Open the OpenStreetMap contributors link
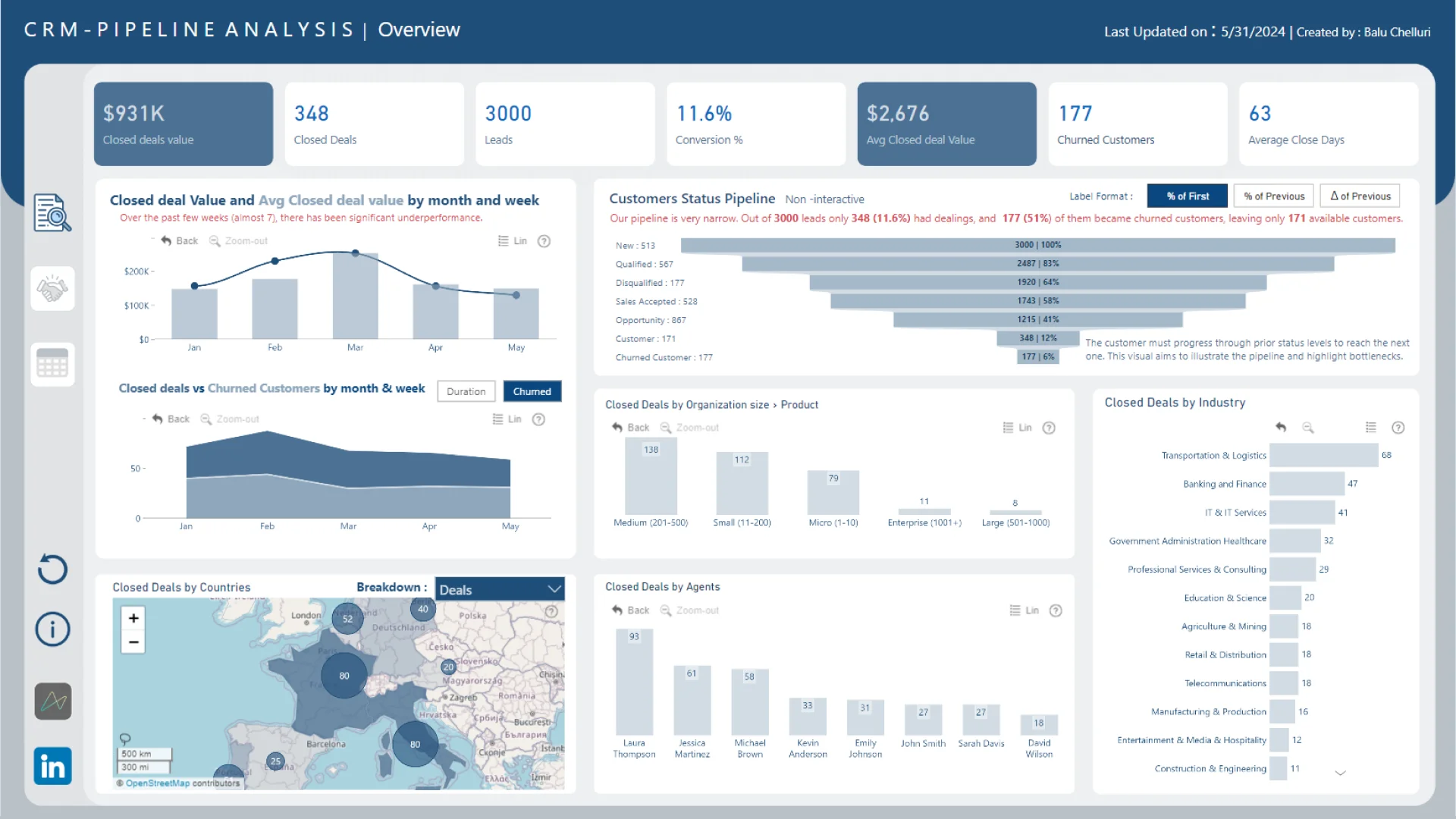 tap(158, 783)
